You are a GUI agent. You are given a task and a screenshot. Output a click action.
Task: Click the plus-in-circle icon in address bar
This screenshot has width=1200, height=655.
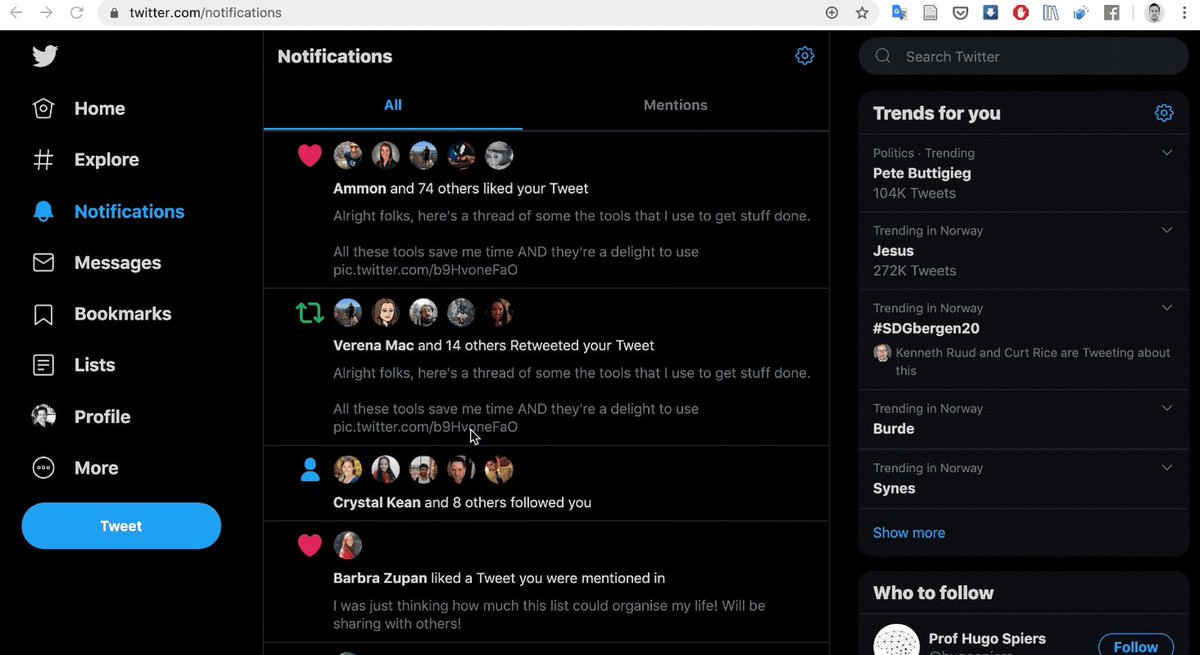pos(831,13)
